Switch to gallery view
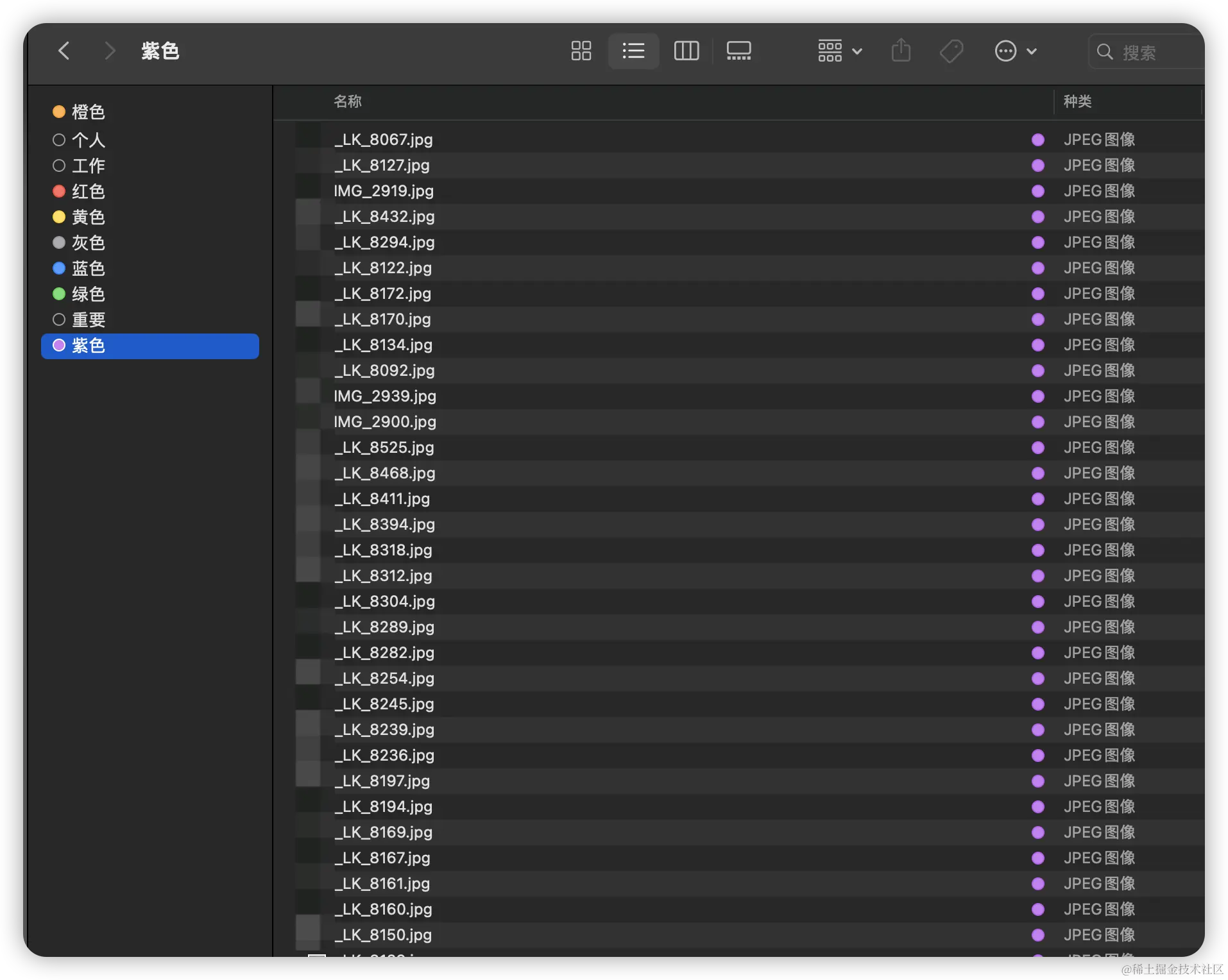1228x980 pixels. [x=738, y=51]
